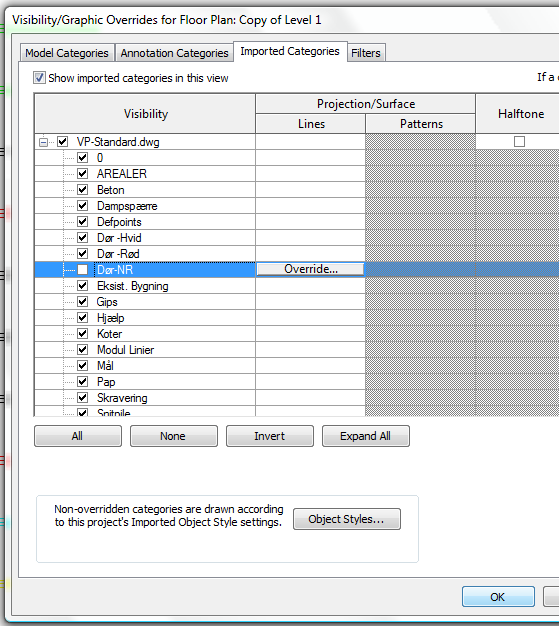Screen dimensions: 559x626
Task: Uncheck the Dør -Rød layer checkbox
Action: click(83, 254)
